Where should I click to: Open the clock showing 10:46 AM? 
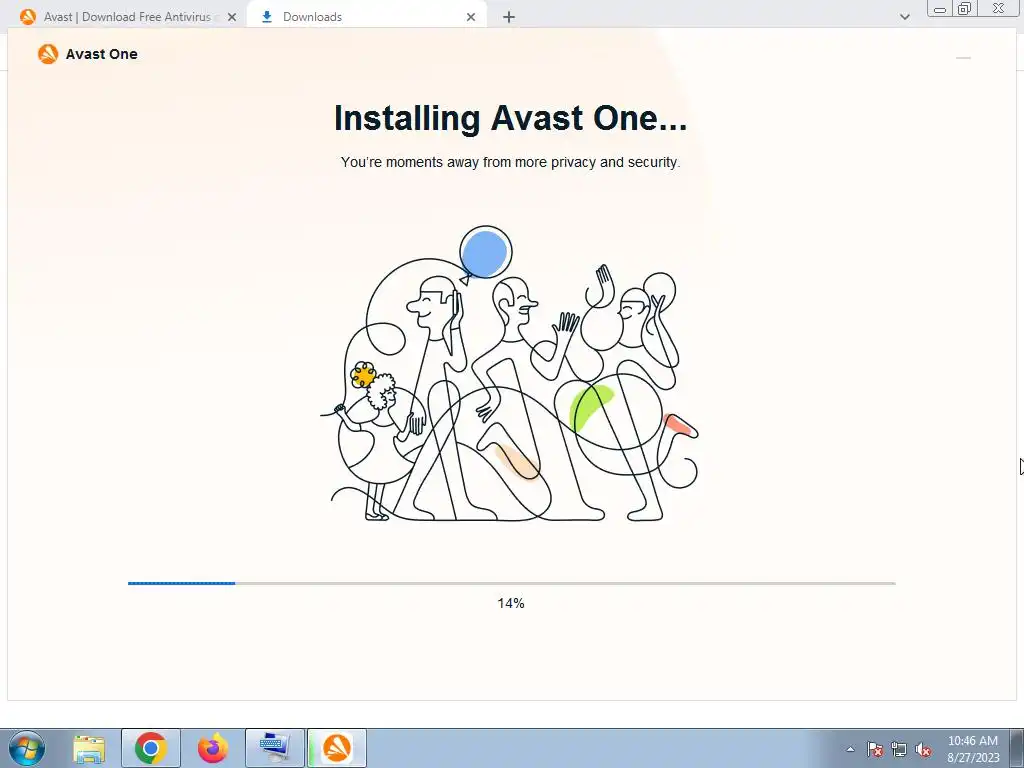click(x=973, y=748)
